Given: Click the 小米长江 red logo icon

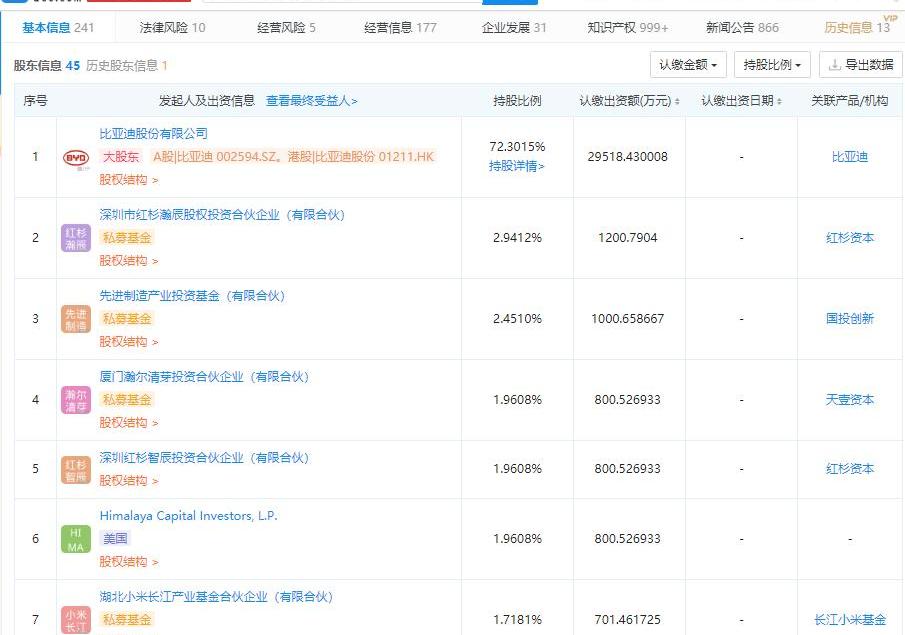Looking at the screenshot, I should tap(76, 620).
